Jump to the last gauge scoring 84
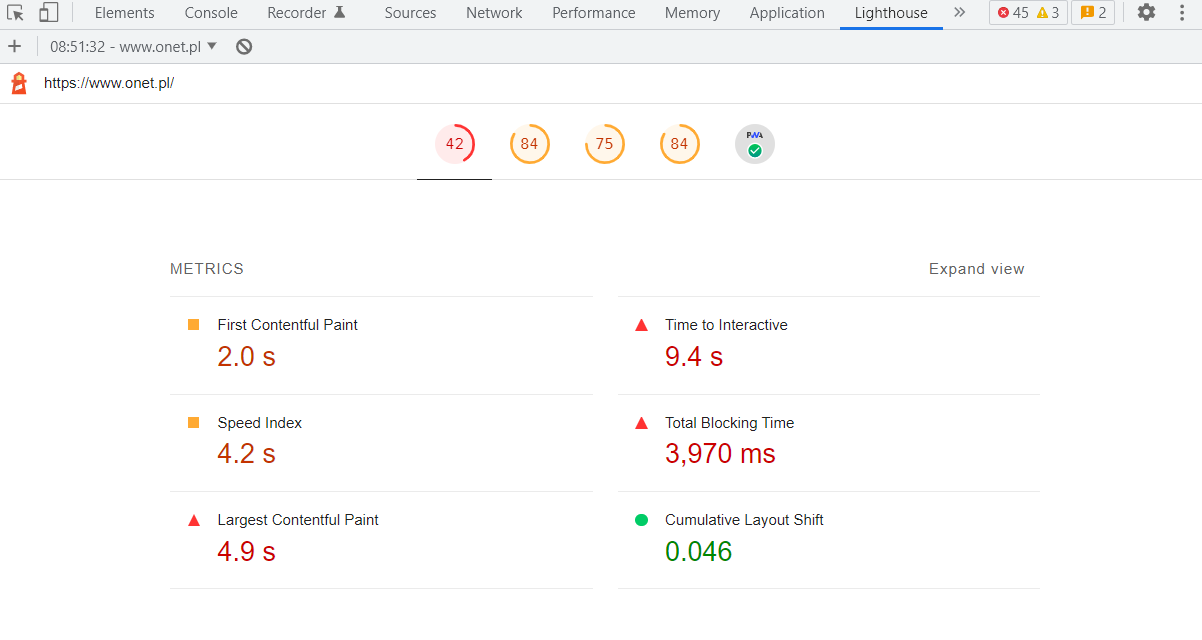The image size is (1202, 640). (679, 144)
